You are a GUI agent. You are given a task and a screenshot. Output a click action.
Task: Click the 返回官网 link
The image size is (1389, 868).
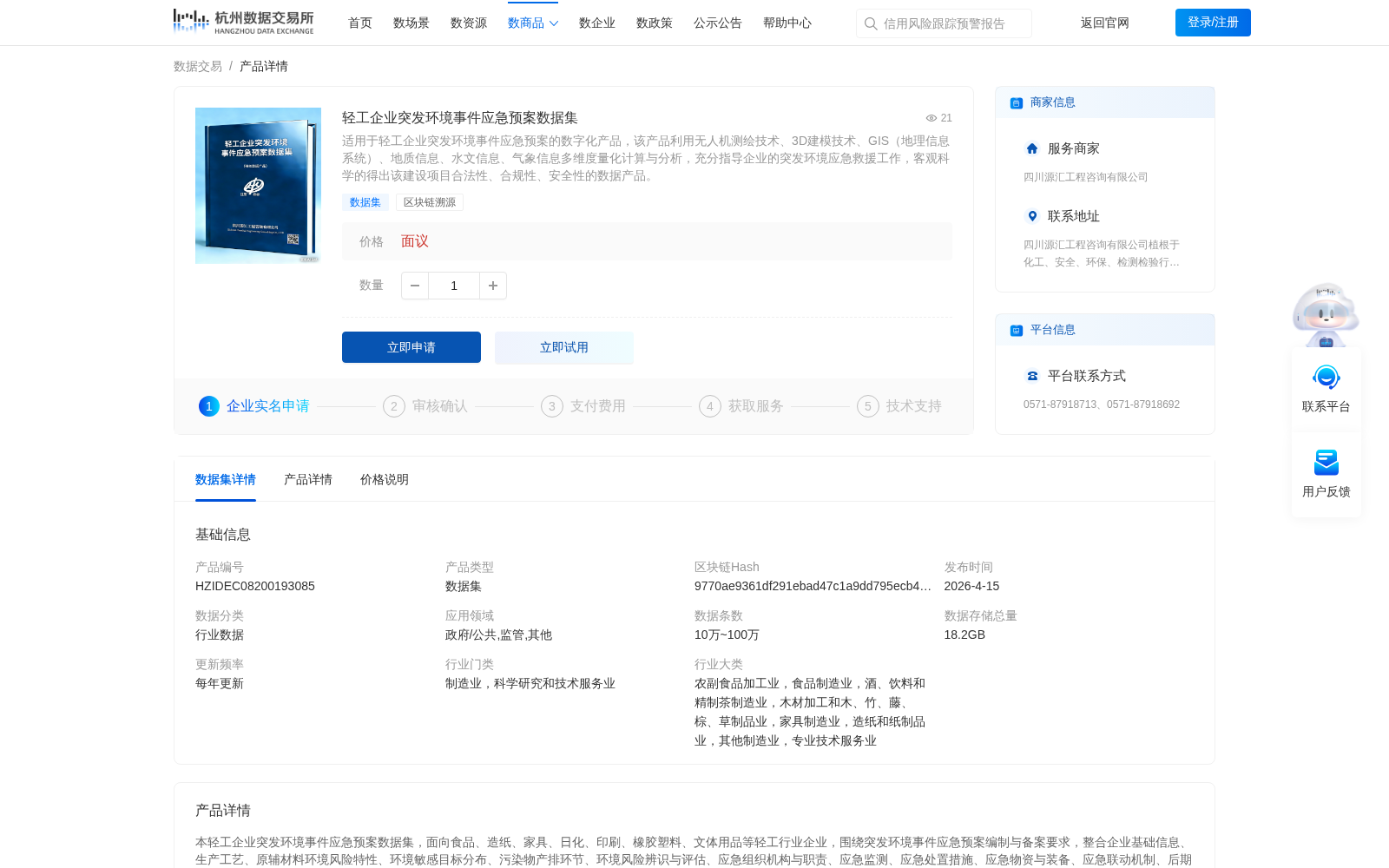point(1105,23)
